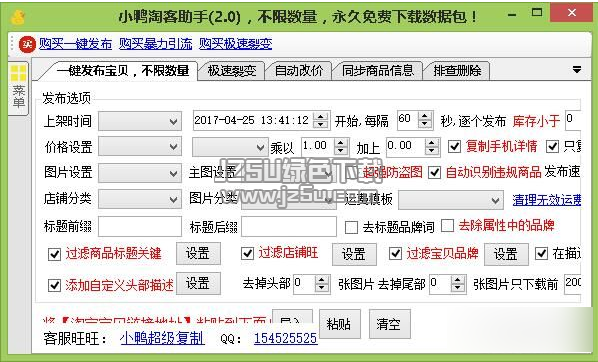This screenshot has height=362, width=598.
Task: Open 购买暴力引流 link
Action: click(156, 44)
